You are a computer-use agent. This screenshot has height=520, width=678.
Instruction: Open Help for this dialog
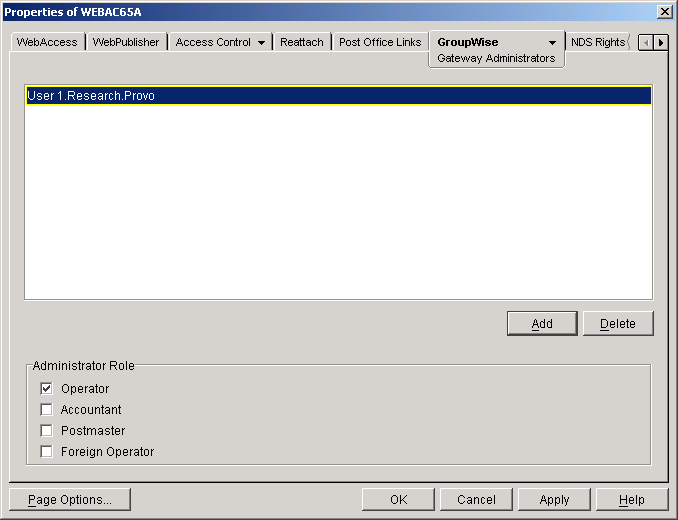click(x=632, y=499)
